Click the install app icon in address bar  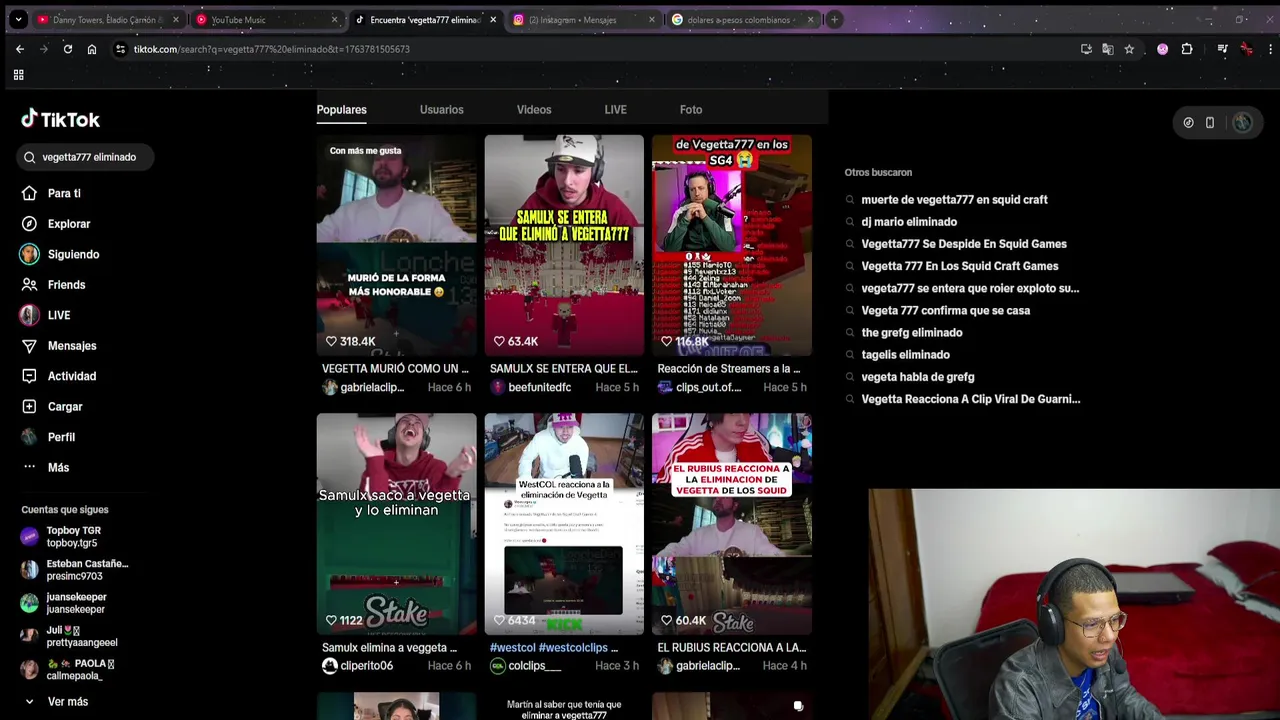click(1086, 49)
